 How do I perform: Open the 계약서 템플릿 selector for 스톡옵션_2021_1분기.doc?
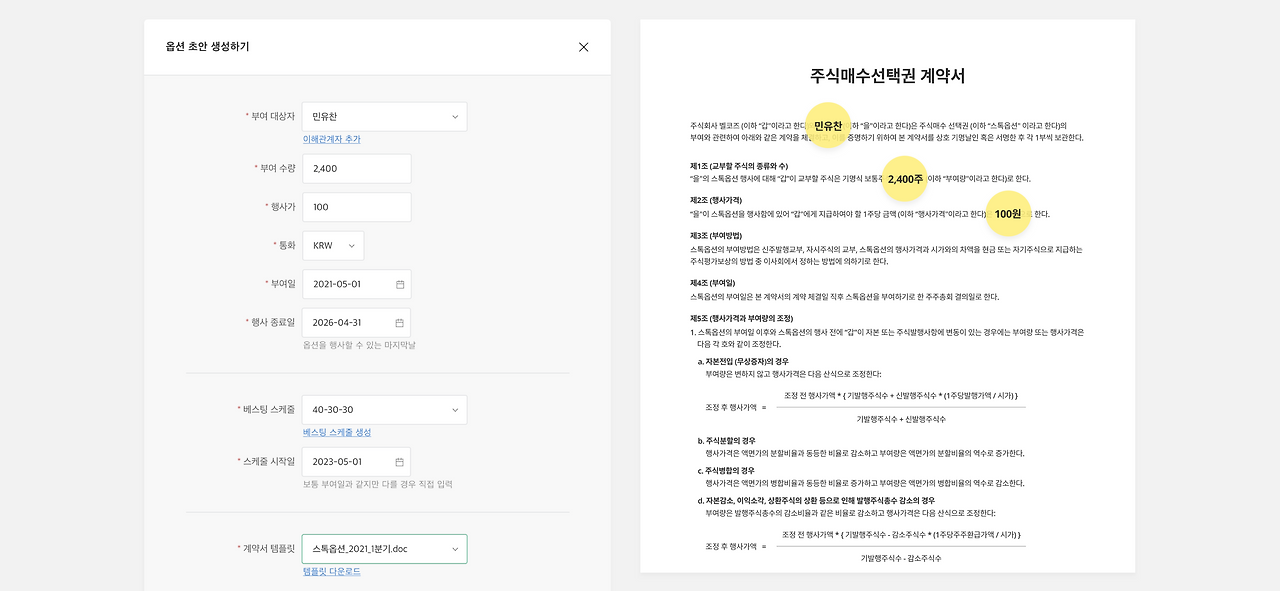(x=384, y=548)
